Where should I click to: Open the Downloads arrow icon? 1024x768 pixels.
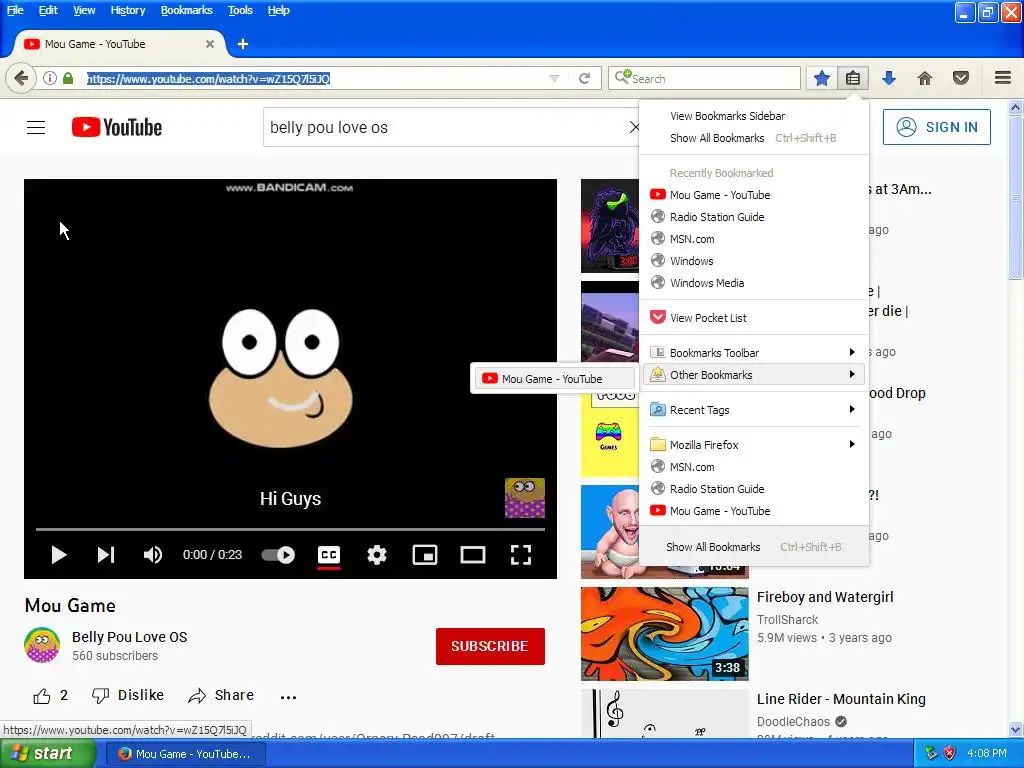click(x=889, y=78)
